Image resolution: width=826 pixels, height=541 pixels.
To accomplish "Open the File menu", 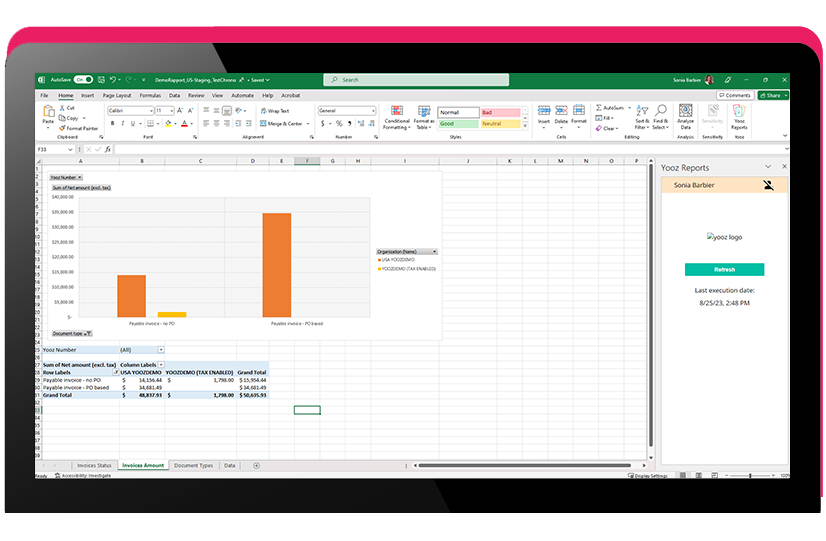I will [x=44, y=95].
